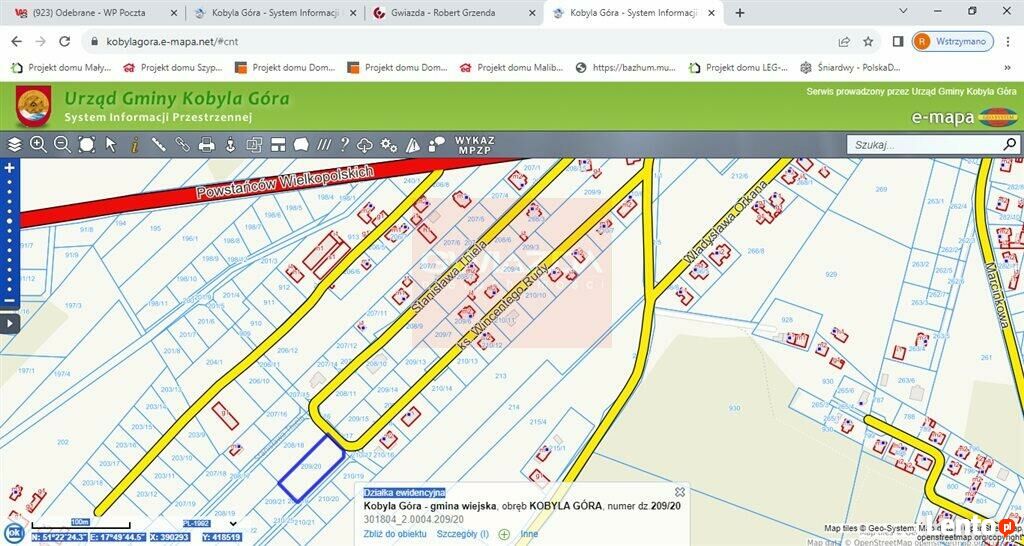This screenshot has height=546, width=1024.
Task: Click the Szukaj search field
Action: [925, 145]
